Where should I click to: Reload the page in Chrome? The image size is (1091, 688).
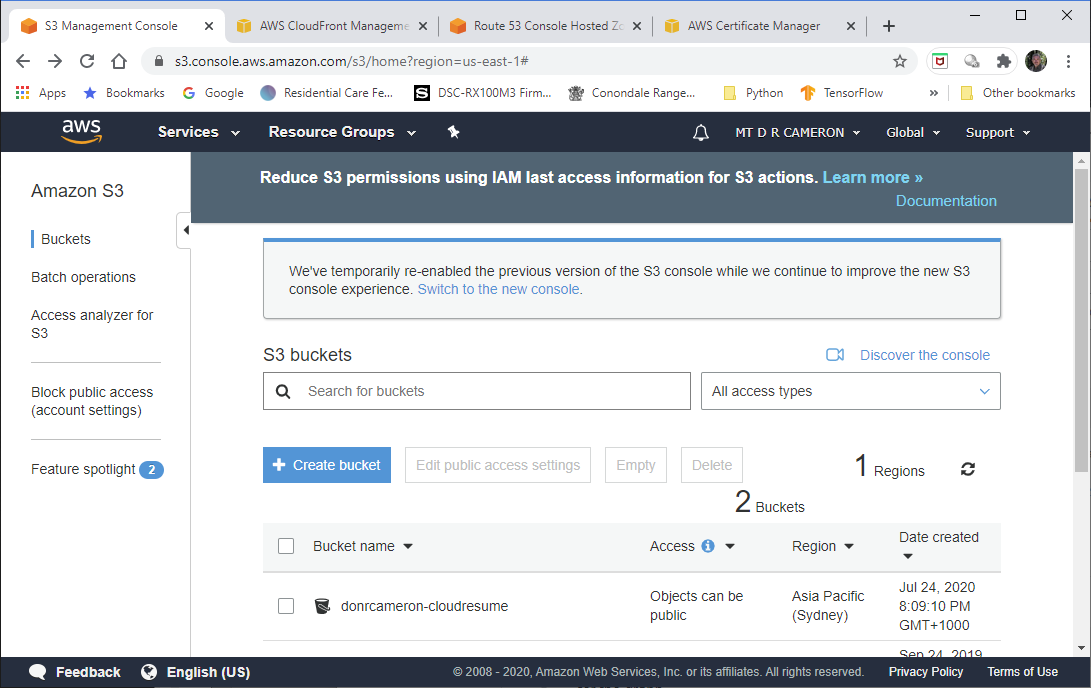coord(87,61)
